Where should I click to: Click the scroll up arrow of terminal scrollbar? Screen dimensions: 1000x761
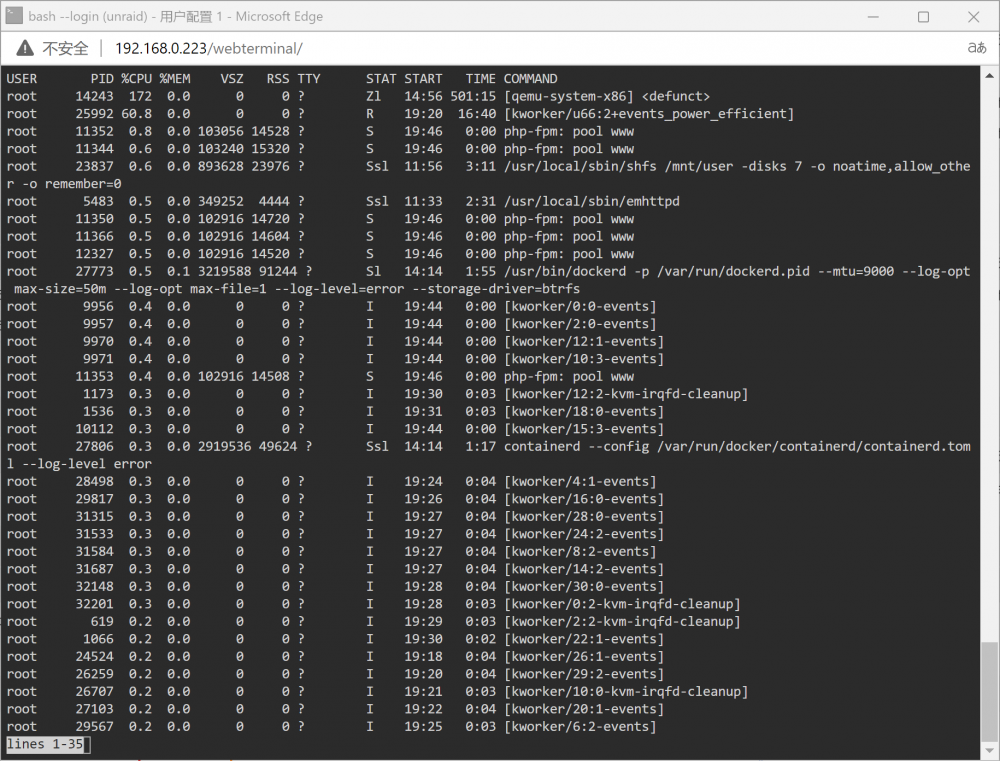[989, 74]
